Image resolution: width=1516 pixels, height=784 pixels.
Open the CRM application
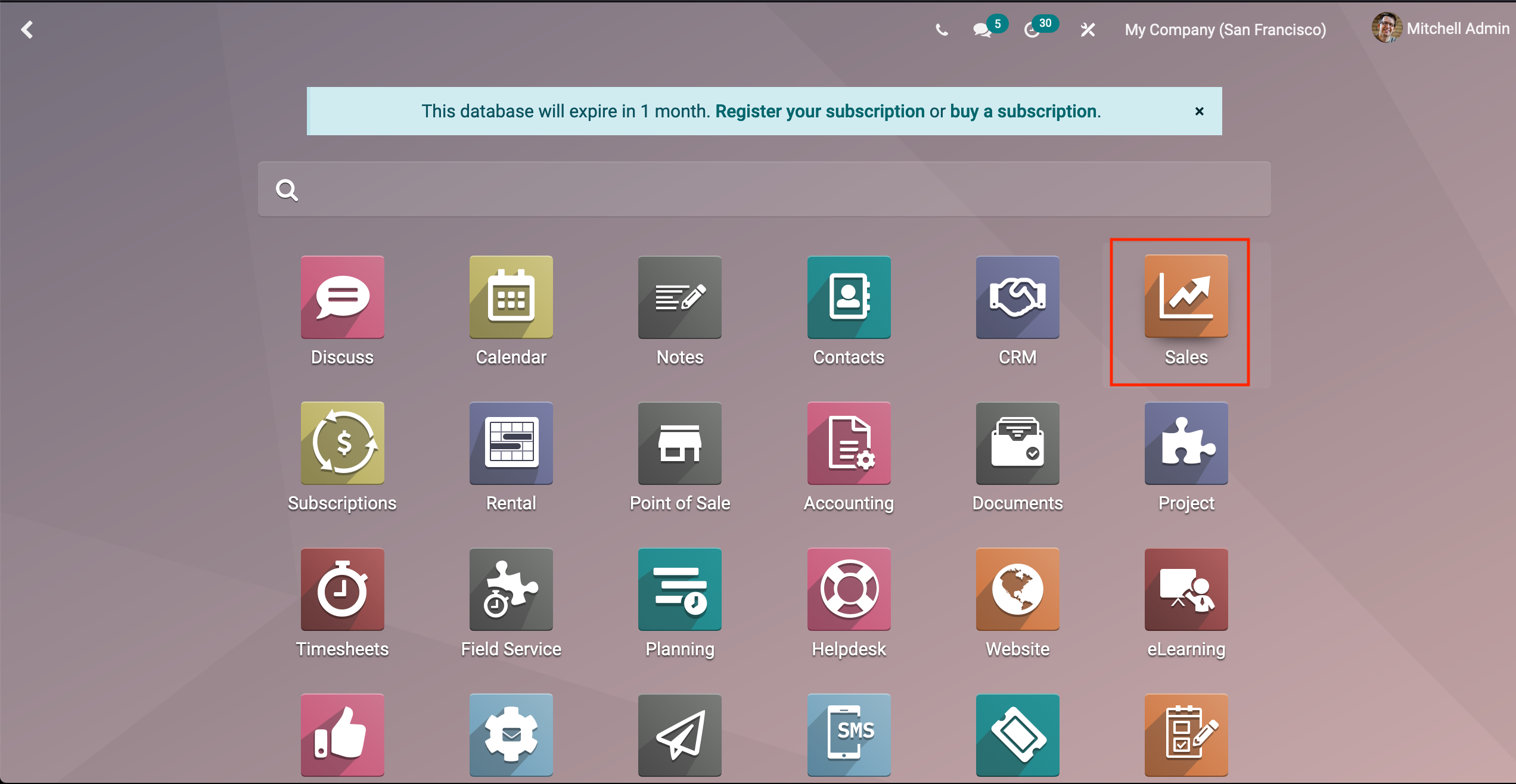tap(1017, 297)
